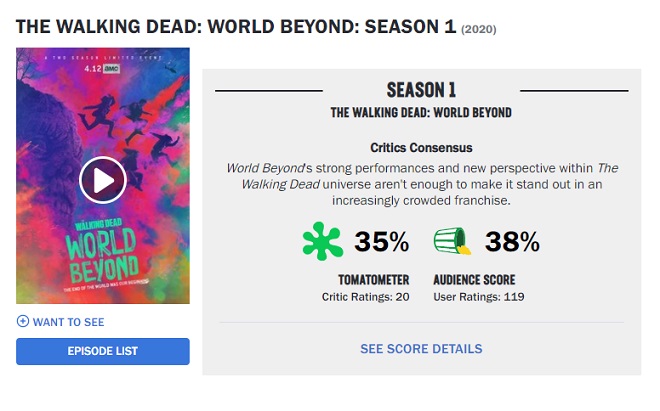Screen dimensions: 660x411
Task: Click the Season 1 heading
Action: [x=421, y=90]
